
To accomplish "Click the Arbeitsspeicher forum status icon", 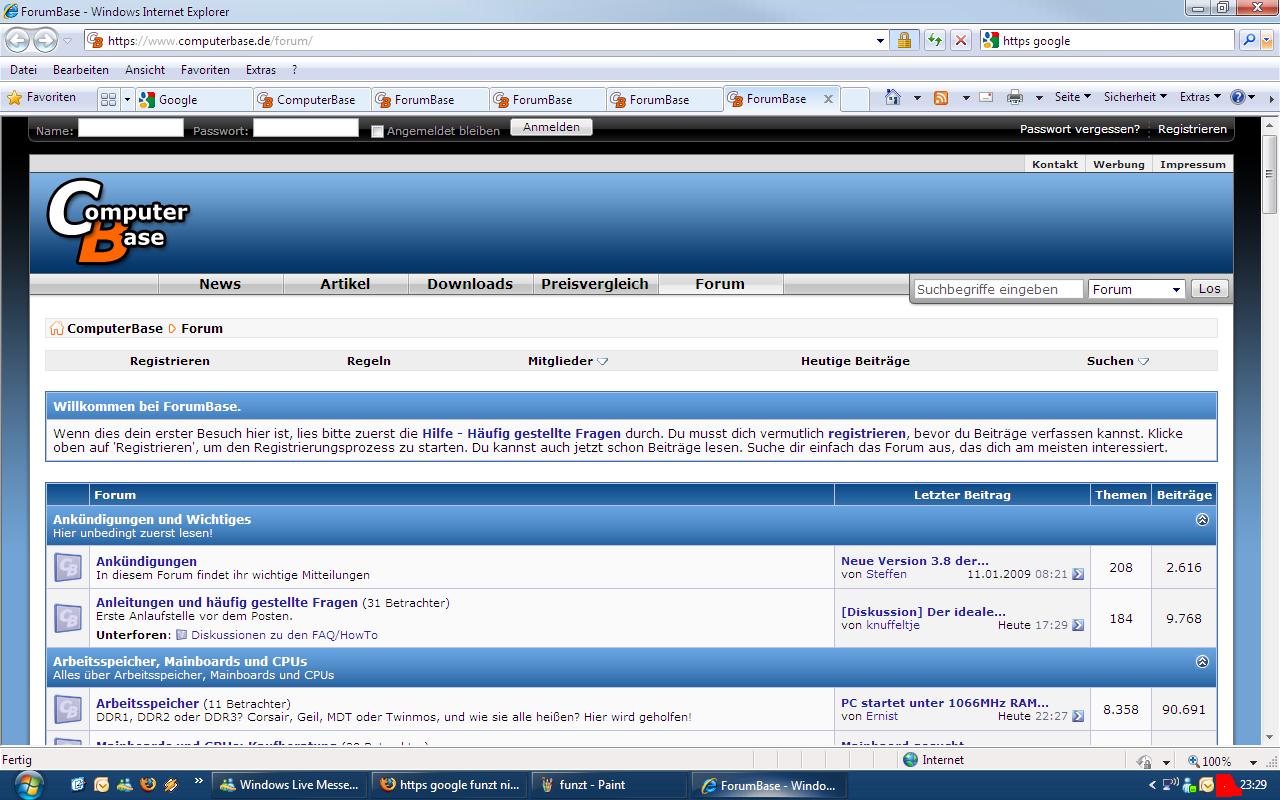I will click(68, 709).
